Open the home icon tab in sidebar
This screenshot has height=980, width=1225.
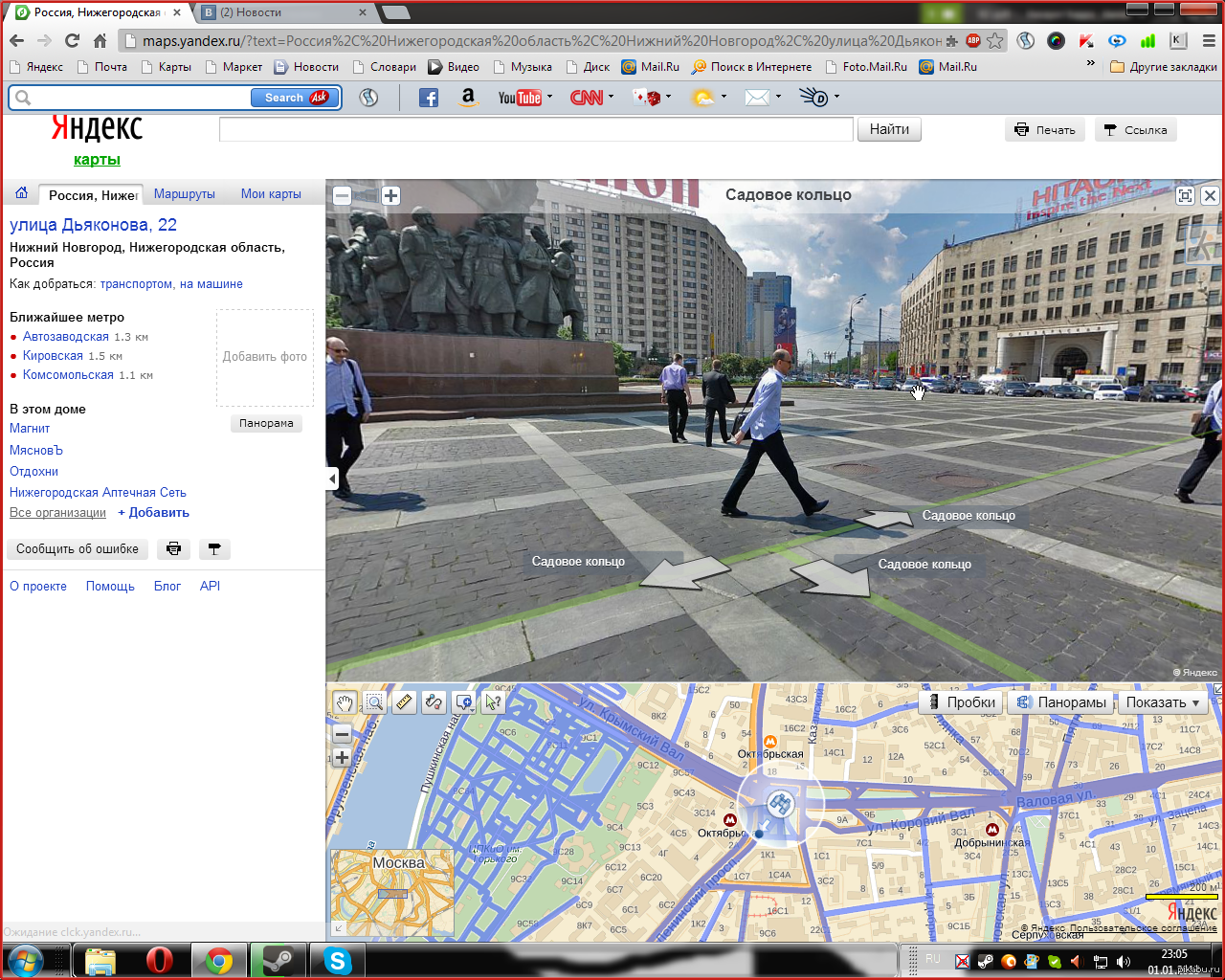[x=21, y=193]
